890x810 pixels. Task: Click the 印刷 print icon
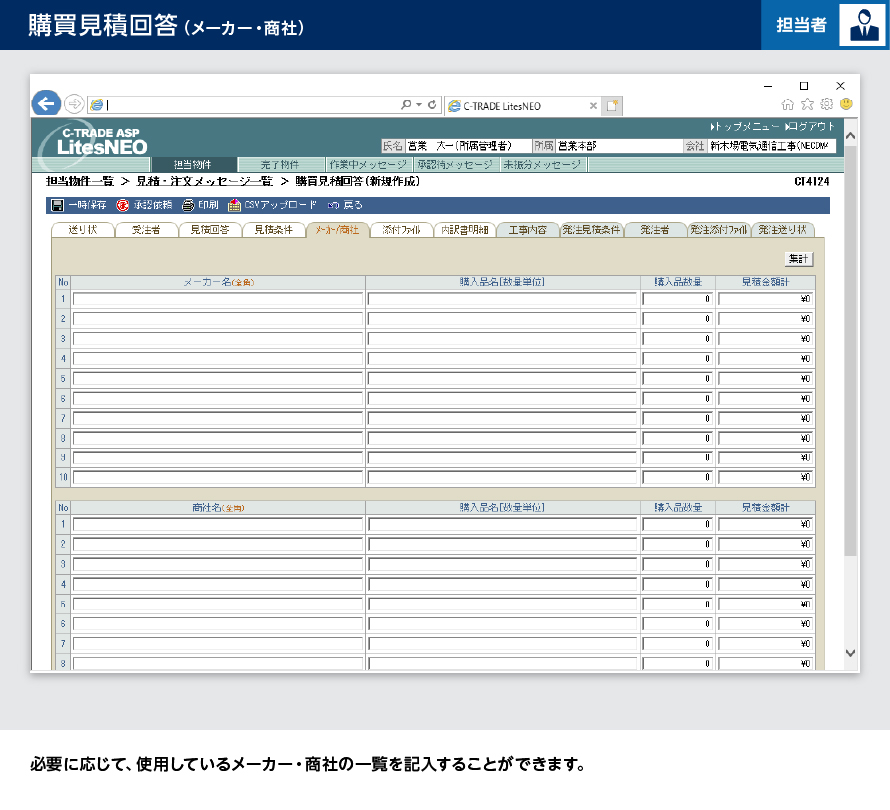[187, 205]
